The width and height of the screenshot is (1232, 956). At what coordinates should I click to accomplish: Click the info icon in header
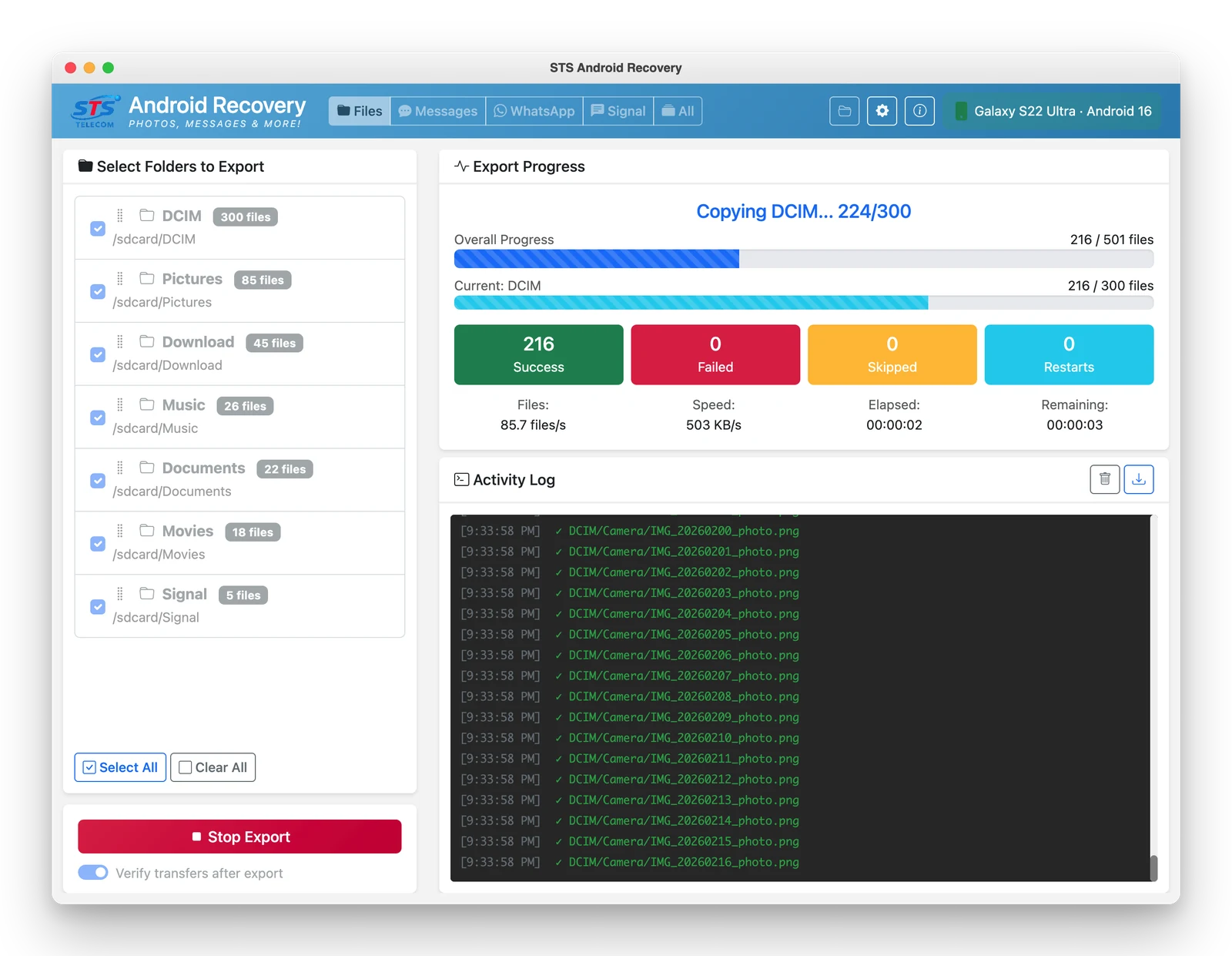[x=919, y=111]
